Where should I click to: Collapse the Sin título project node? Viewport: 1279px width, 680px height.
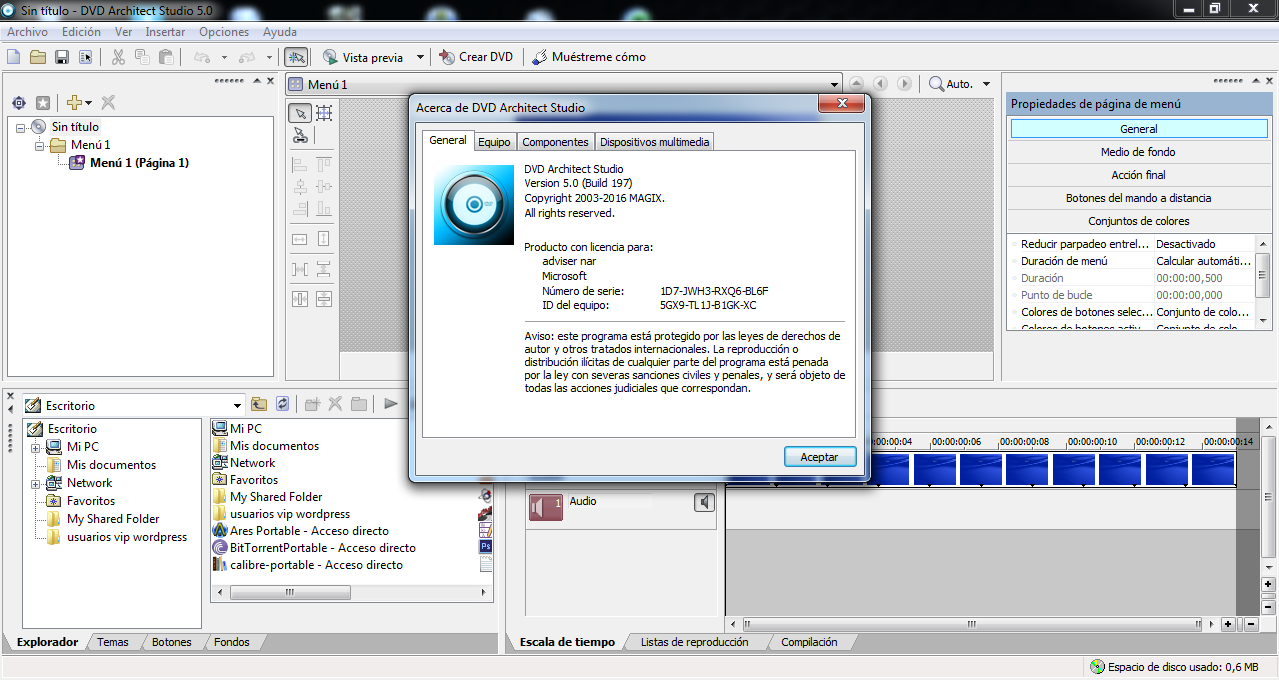21,127
